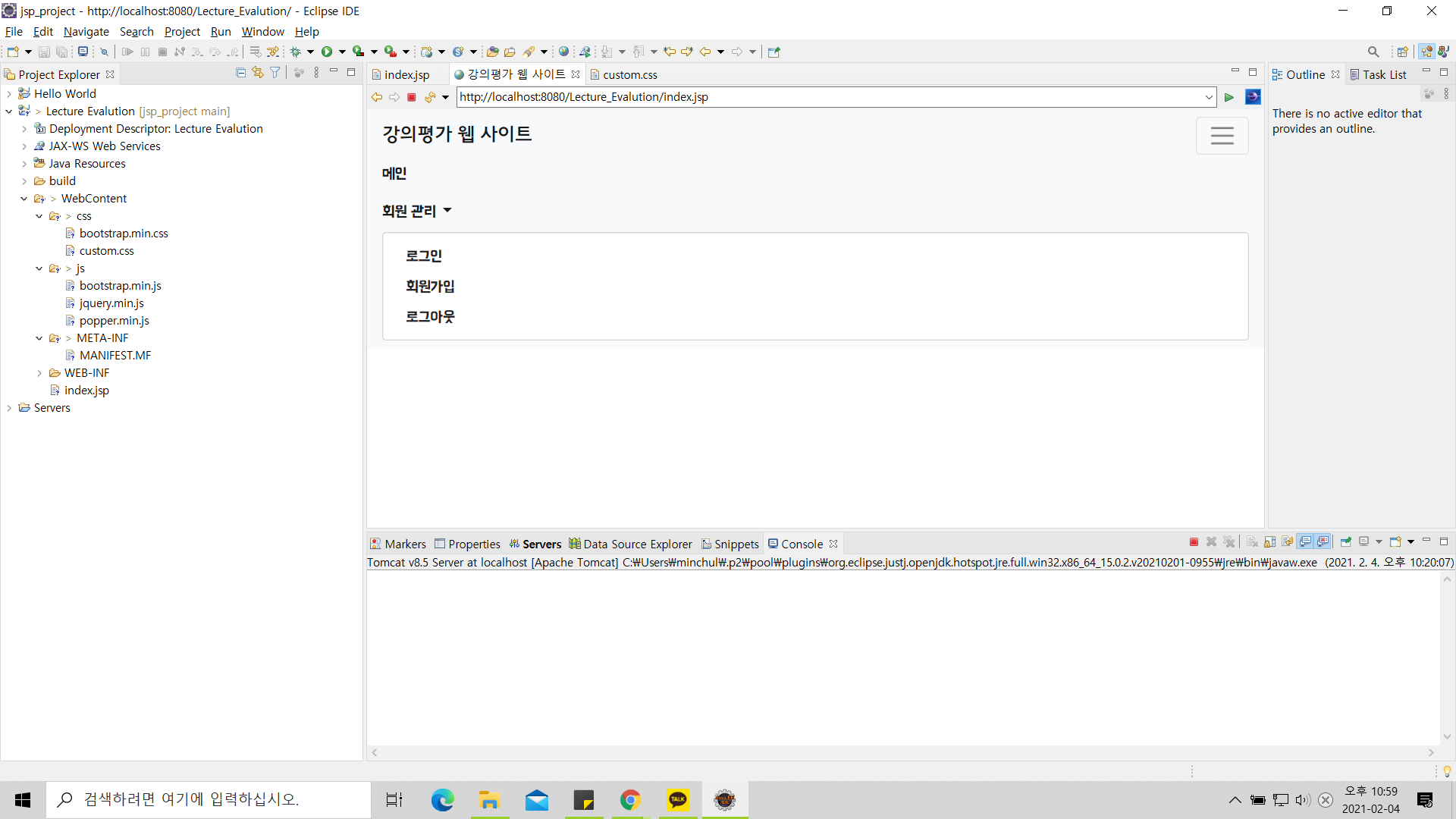Click the Collapse All icon in Project Explorer
The height and width of the screenshot is (819, 1456).
[240, 73]
